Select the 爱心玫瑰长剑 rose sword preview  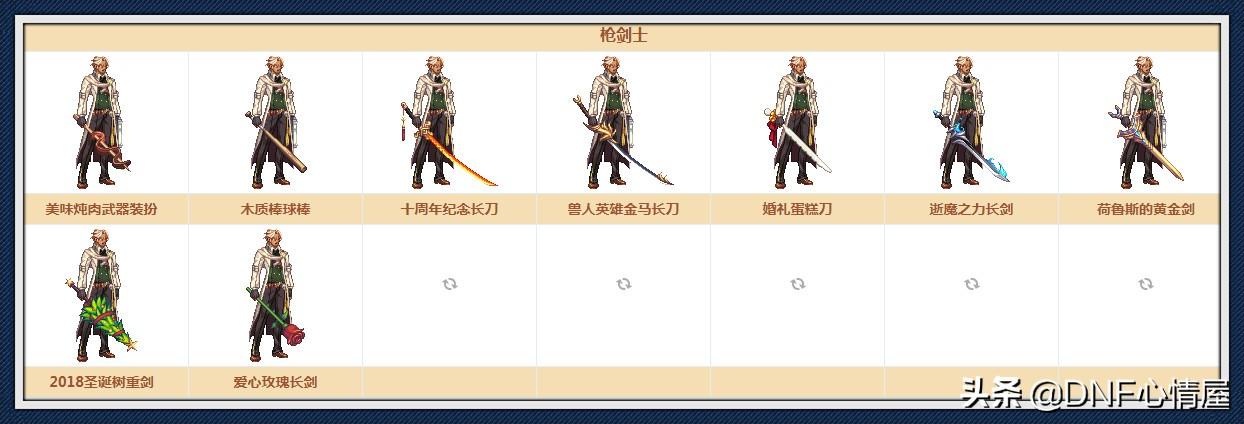pyautogui.click(x=276, y=295)
